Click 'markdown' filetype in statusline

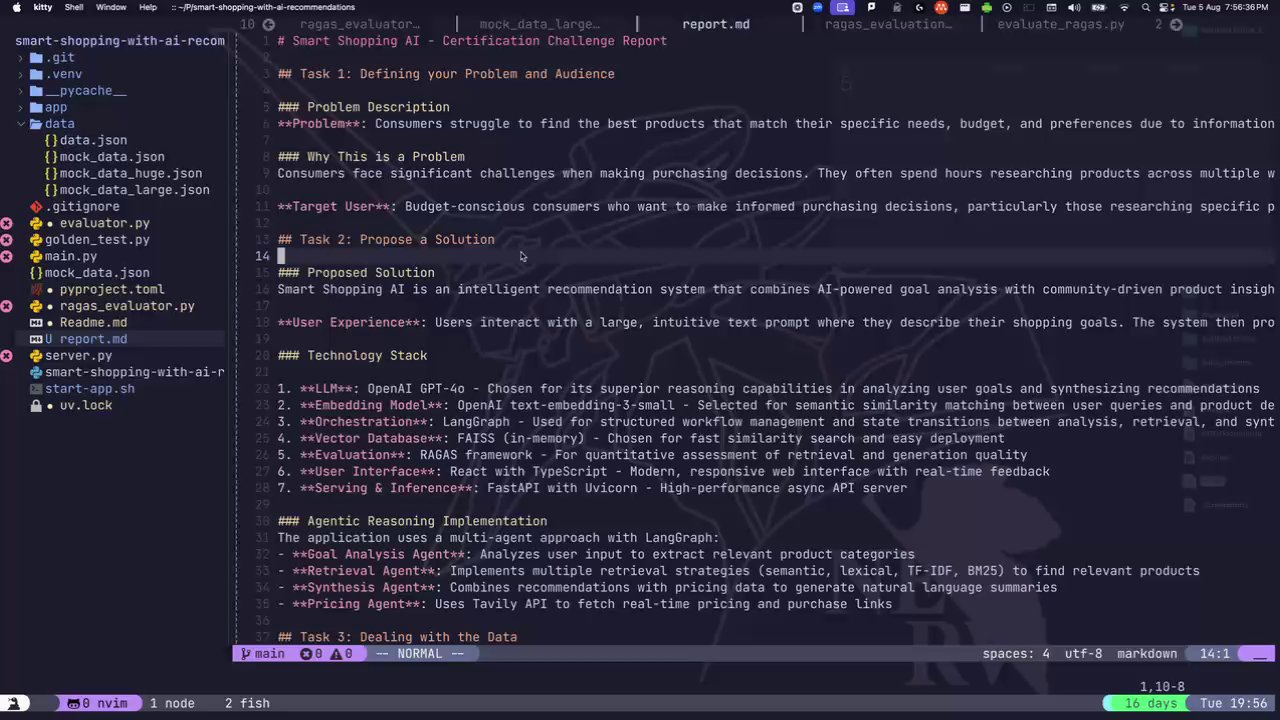click(x=1147, y=654)
